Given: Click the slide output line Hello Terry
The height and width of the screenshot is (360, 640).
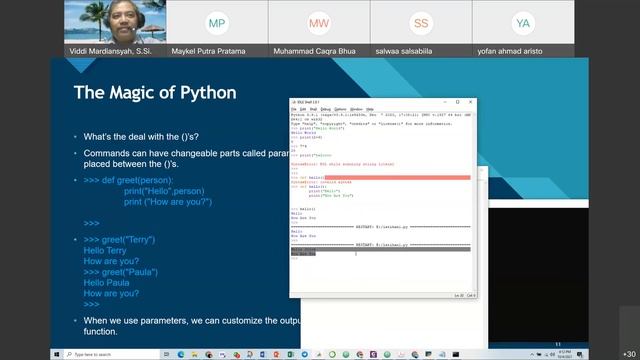Looking at the screenshot, I should (x=105, y=251).
